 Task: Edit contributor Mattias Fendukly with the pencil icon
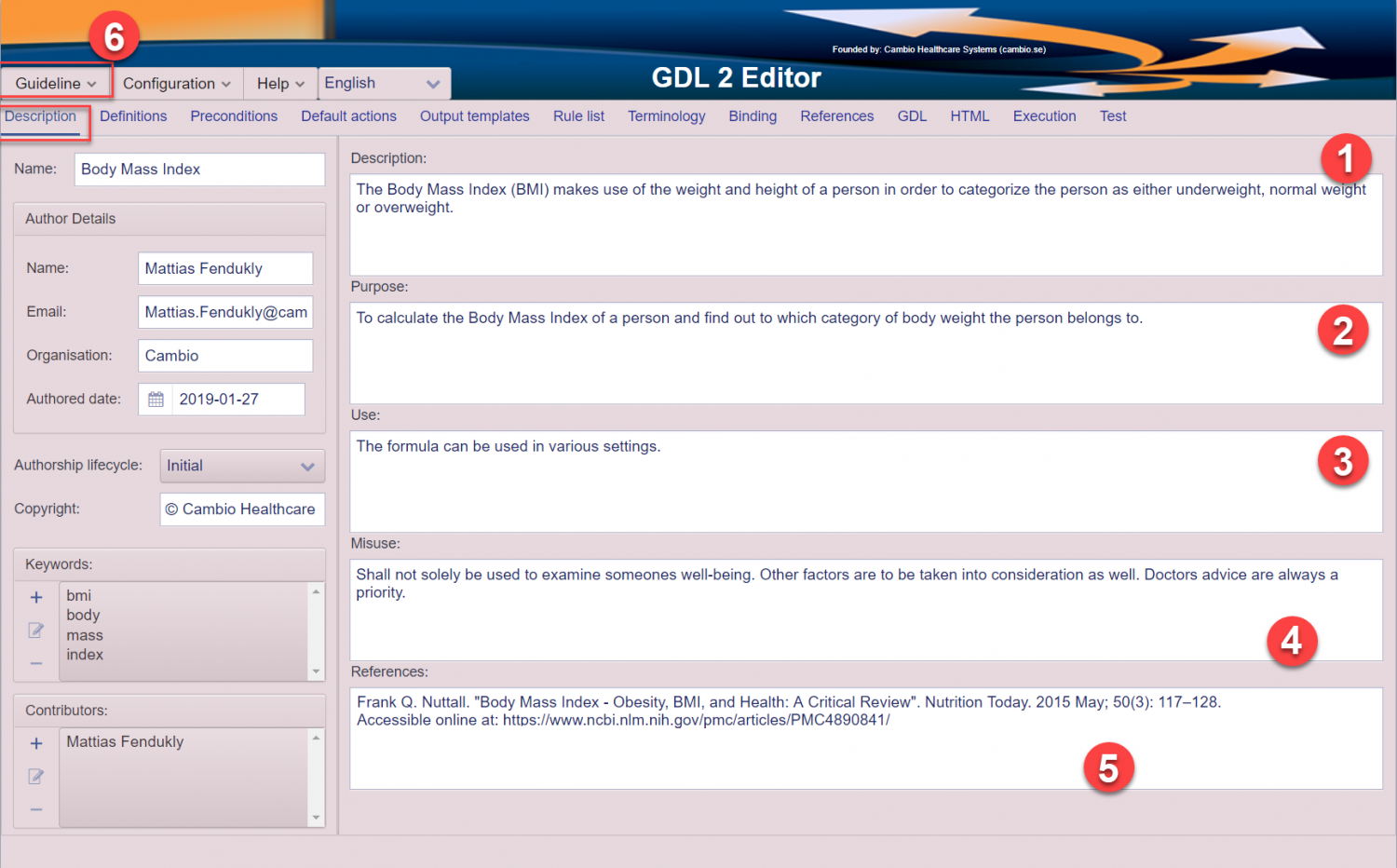pyautogui.click(x=35, y=777)
